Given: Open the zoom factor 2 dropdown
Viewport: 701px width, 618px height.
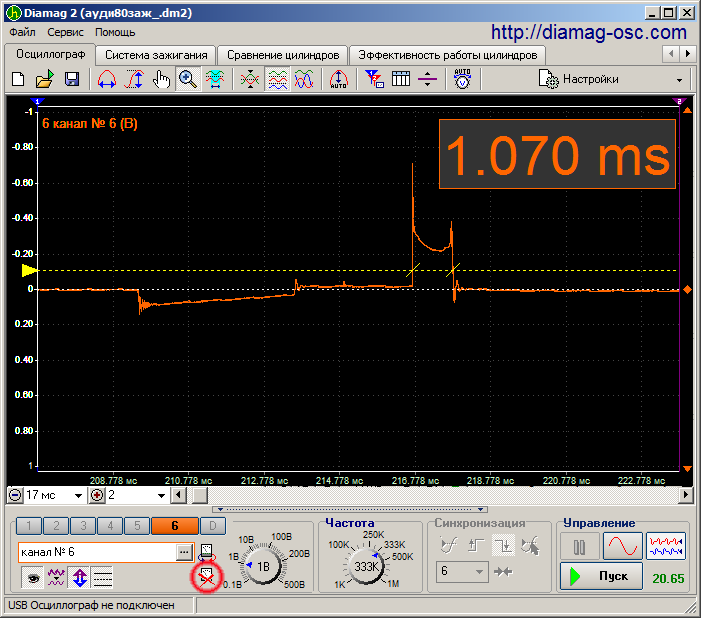Looking at the screenshot, I should [161, 495].
